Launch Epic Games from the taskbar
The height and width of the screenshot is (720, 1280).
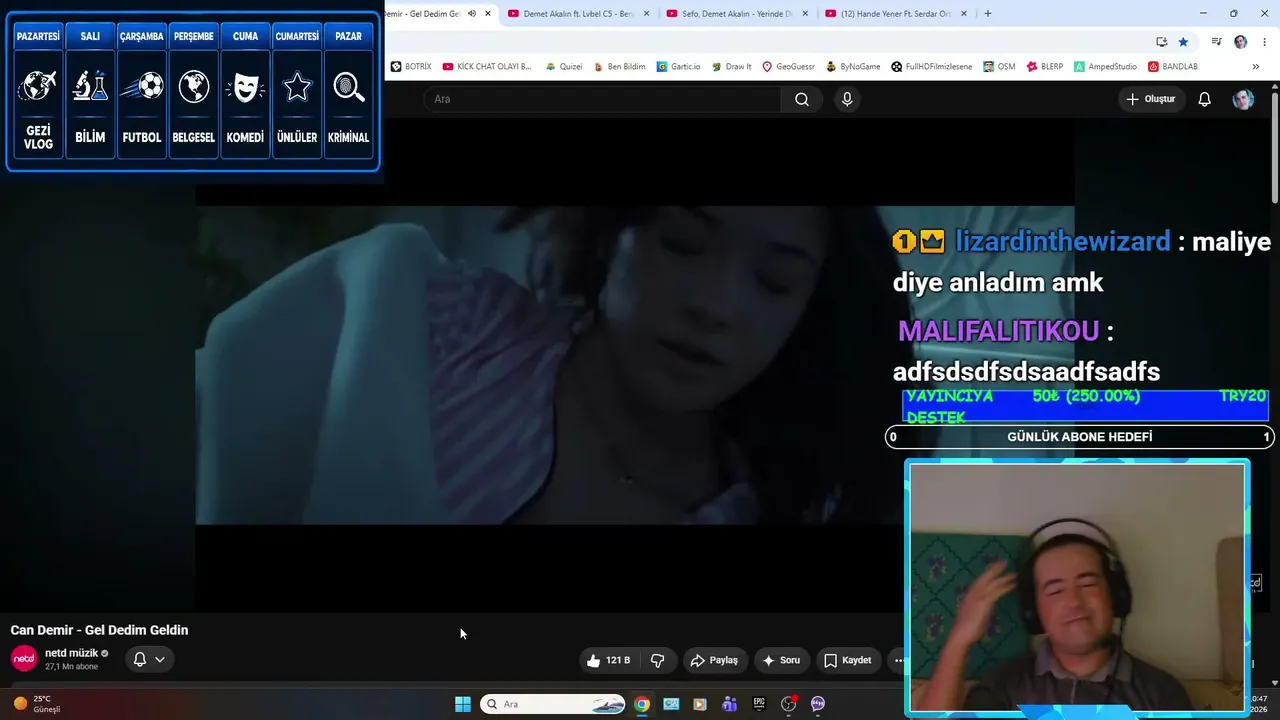coord(759,704)
